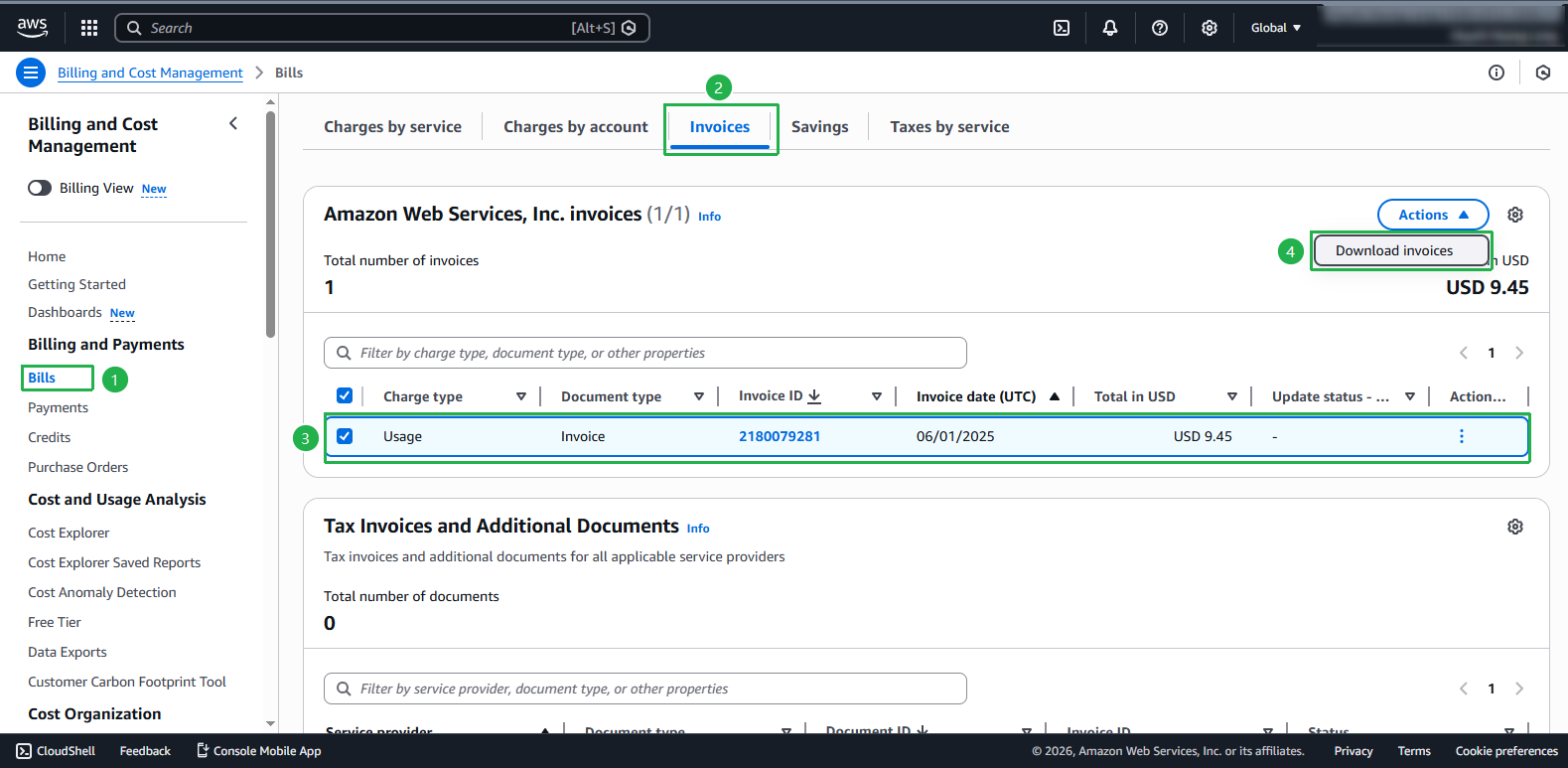
Task: Open the Charge type column filter arrow
Action: coord(521,396)
